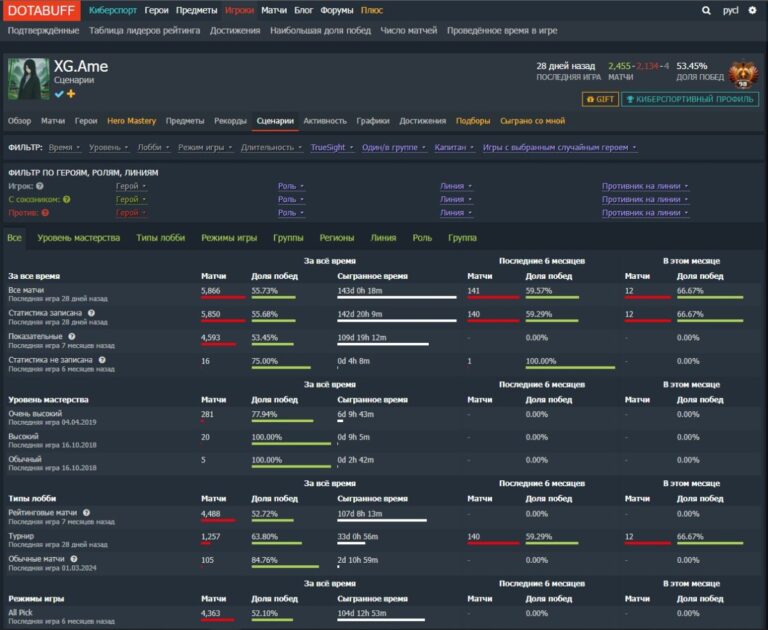Switch to Рекорды profile tab
The width and height of the screenshot is (768, 630).
pos(230,121)
